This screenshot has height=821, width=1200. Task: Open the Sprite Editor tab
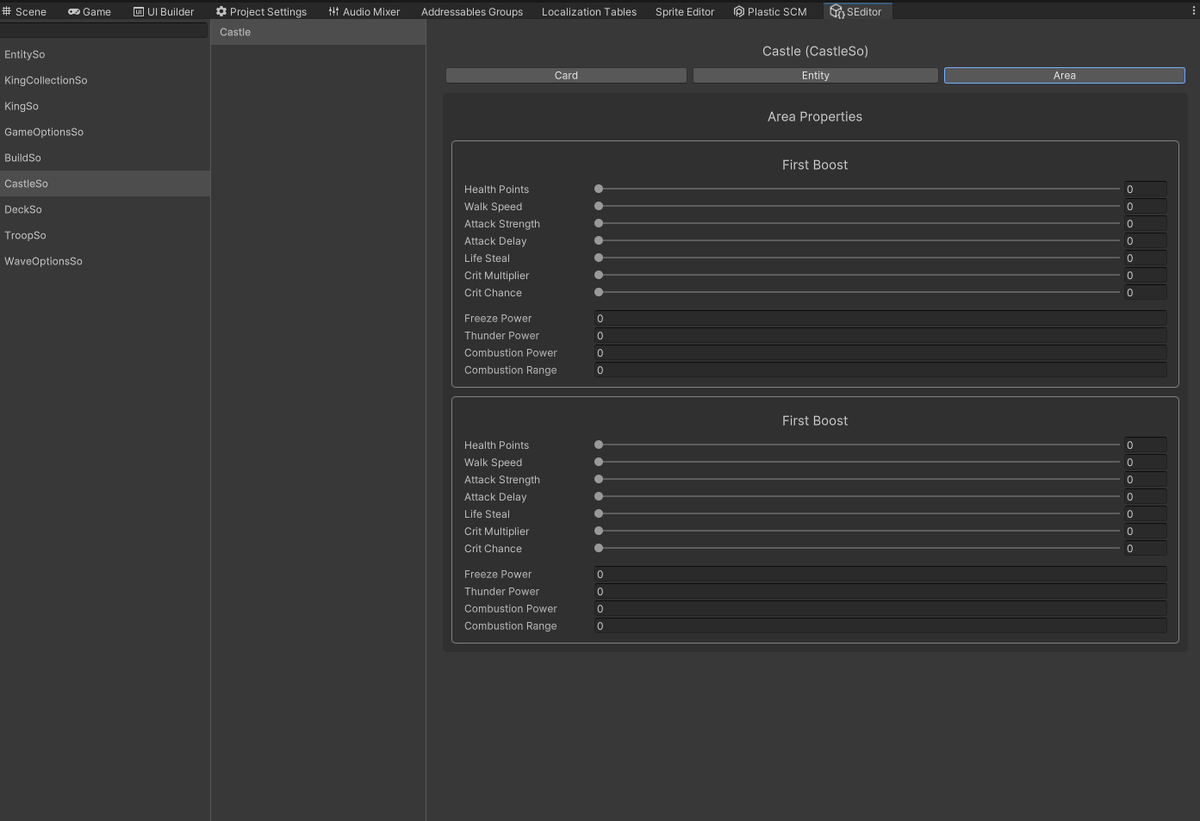click(684, 11)
